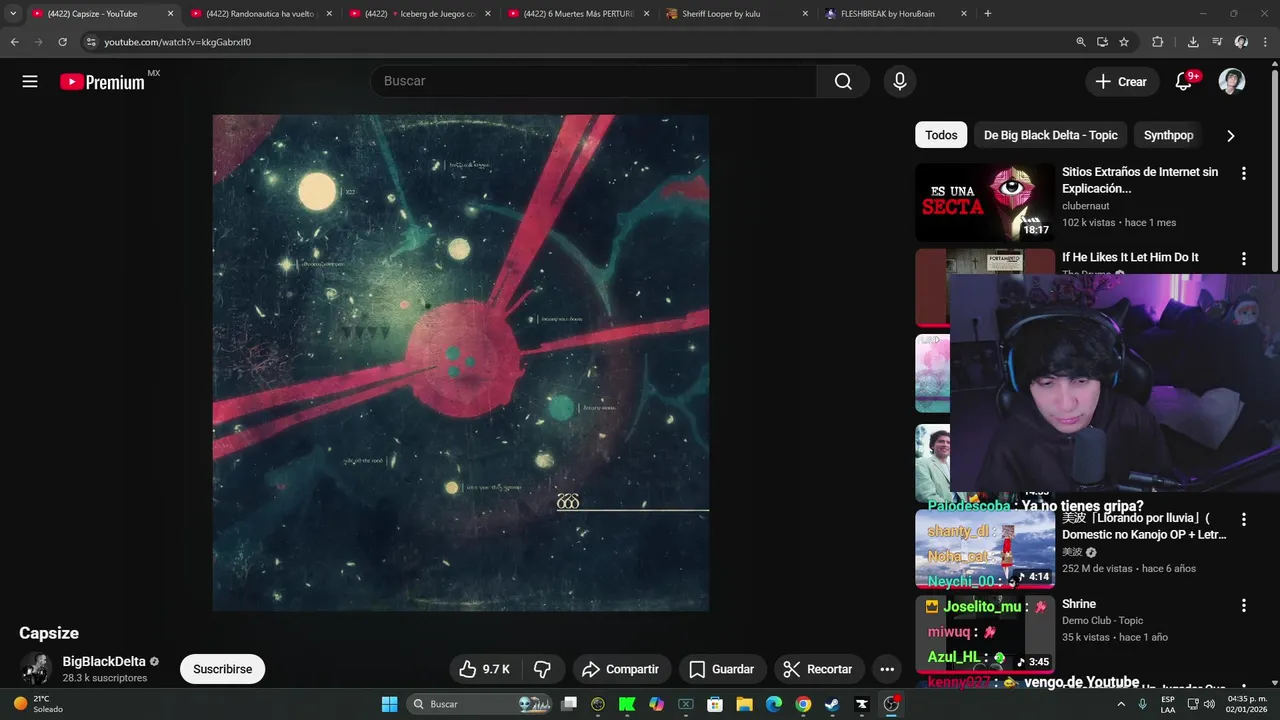
Task: Open the Chrome three-dot menu
Action: [x=1265, y=42]
